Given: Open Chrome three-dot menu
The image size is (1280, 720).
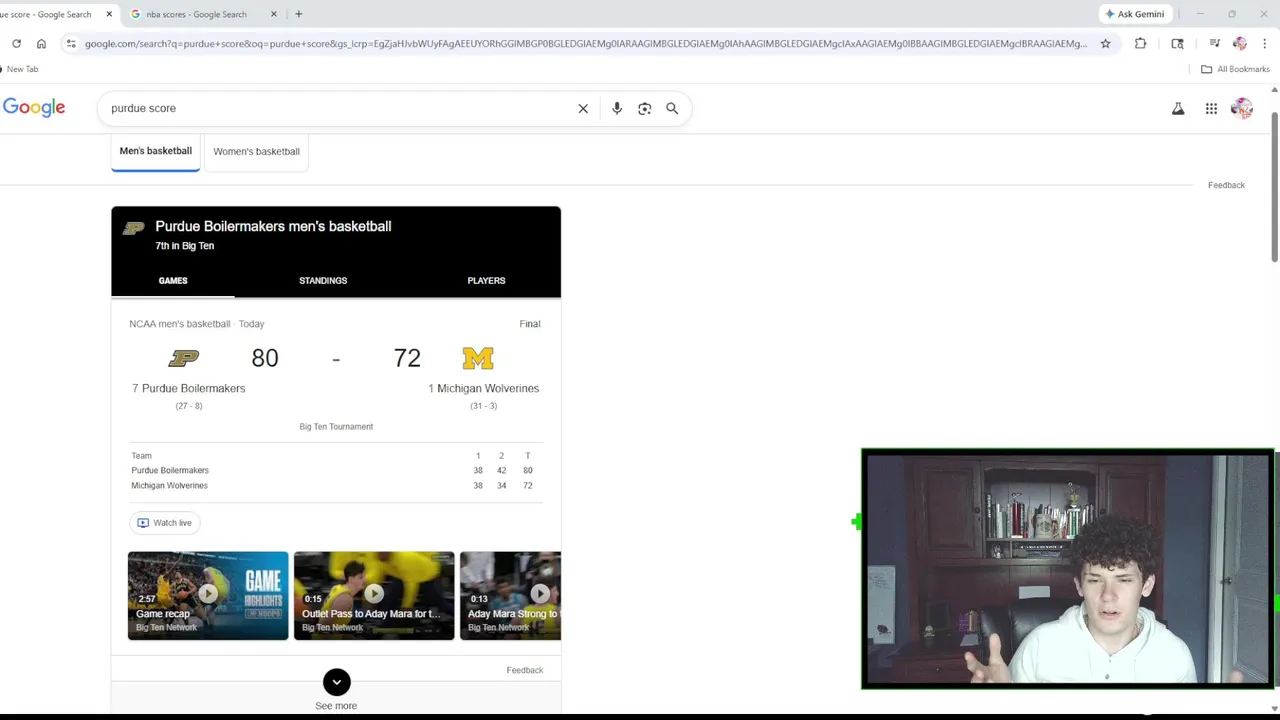Looking at the screenshot, I should pos(1264,43).
